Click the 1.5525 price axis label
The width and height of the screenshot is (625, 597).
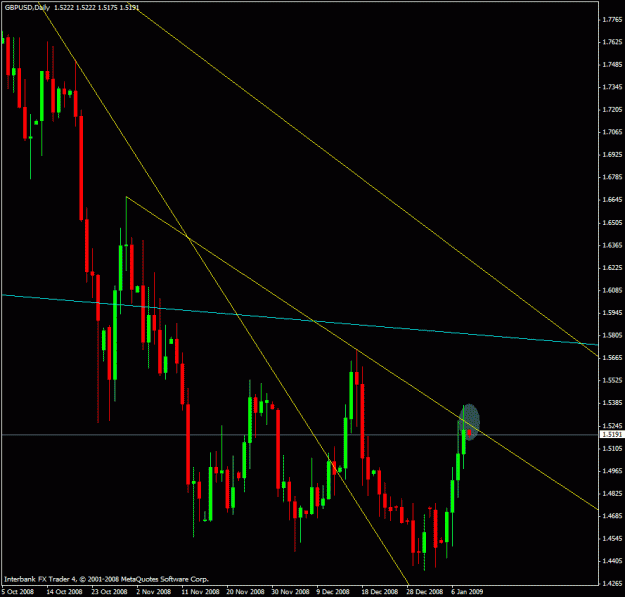click(x=612, y=381)
